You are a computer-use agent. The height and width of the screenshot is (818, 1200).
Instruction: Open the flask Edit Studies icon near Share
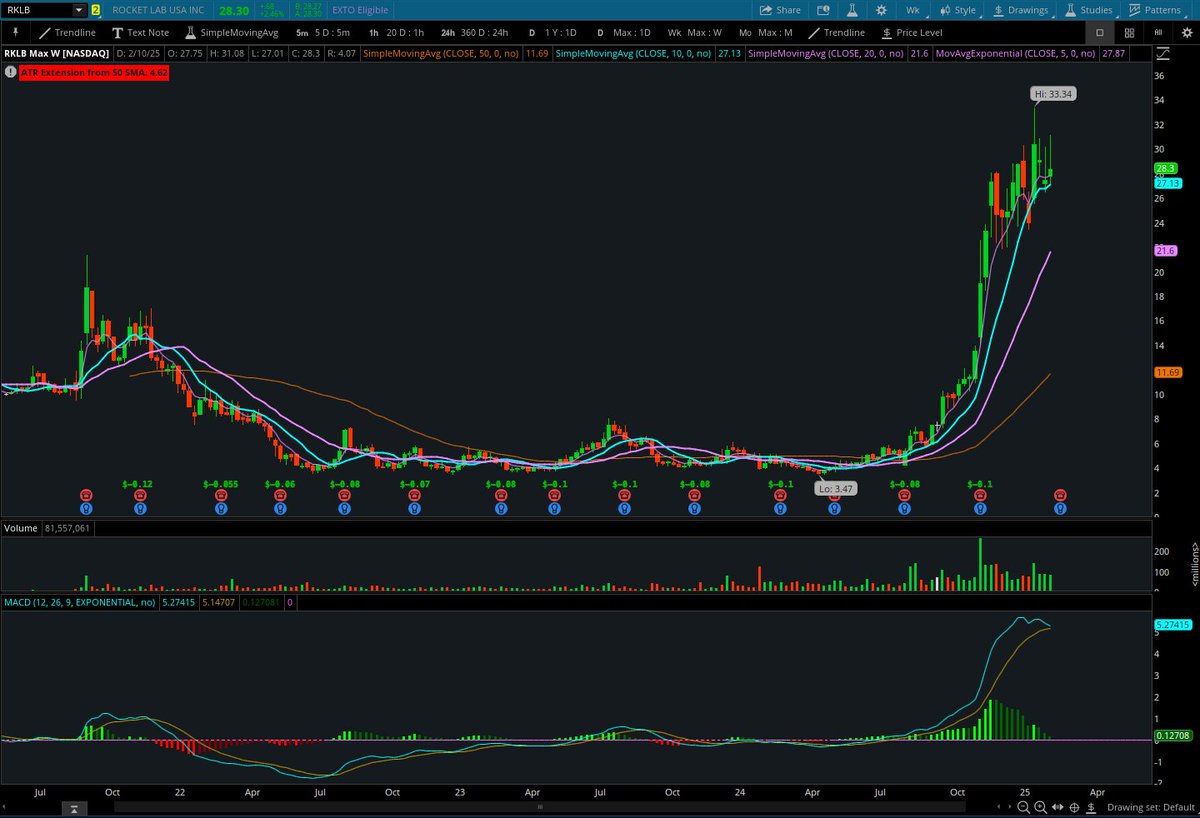[x=853, y=9]
